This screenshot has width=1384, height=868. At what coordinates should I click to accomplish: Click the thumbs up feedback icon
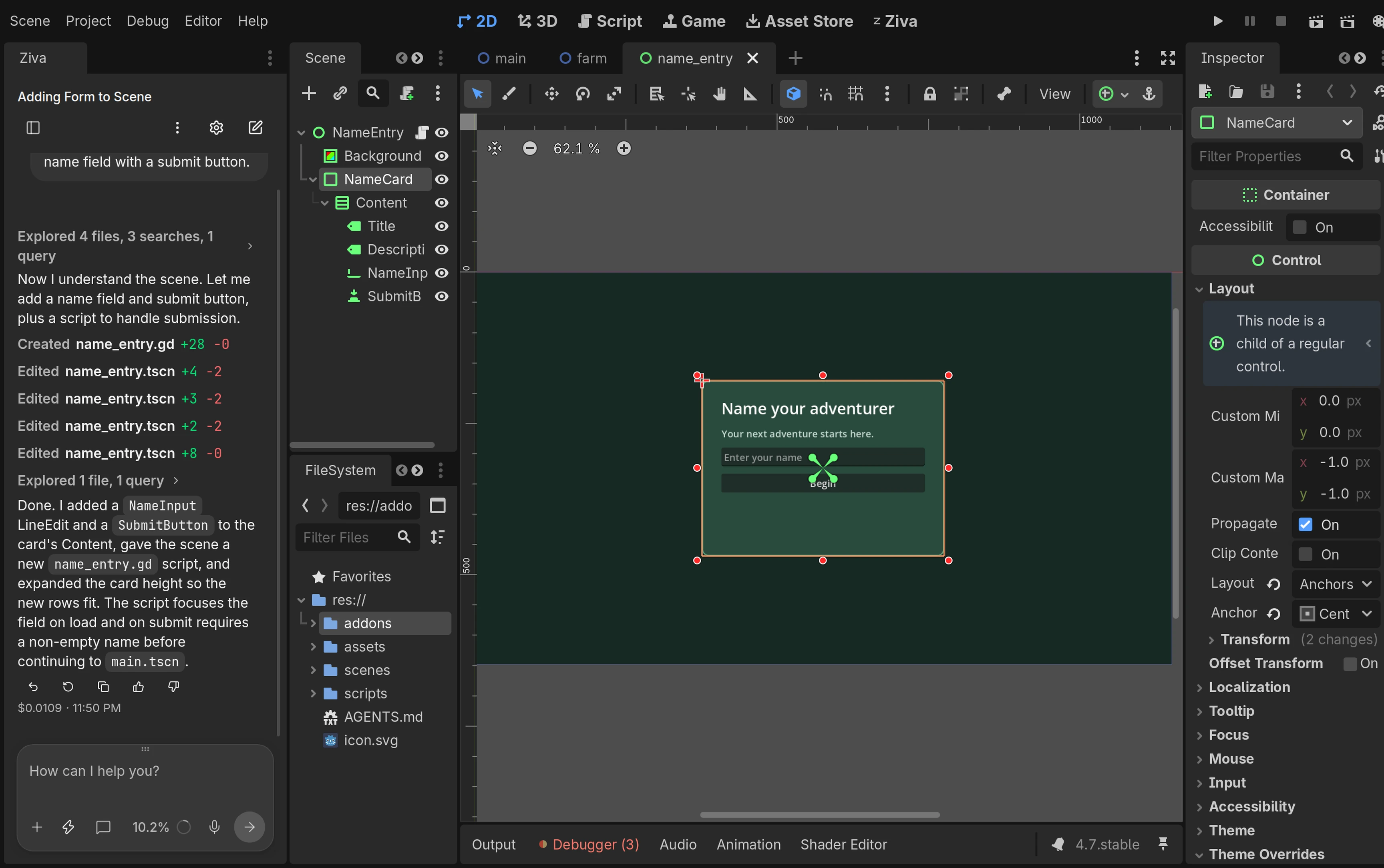point(138,687)
